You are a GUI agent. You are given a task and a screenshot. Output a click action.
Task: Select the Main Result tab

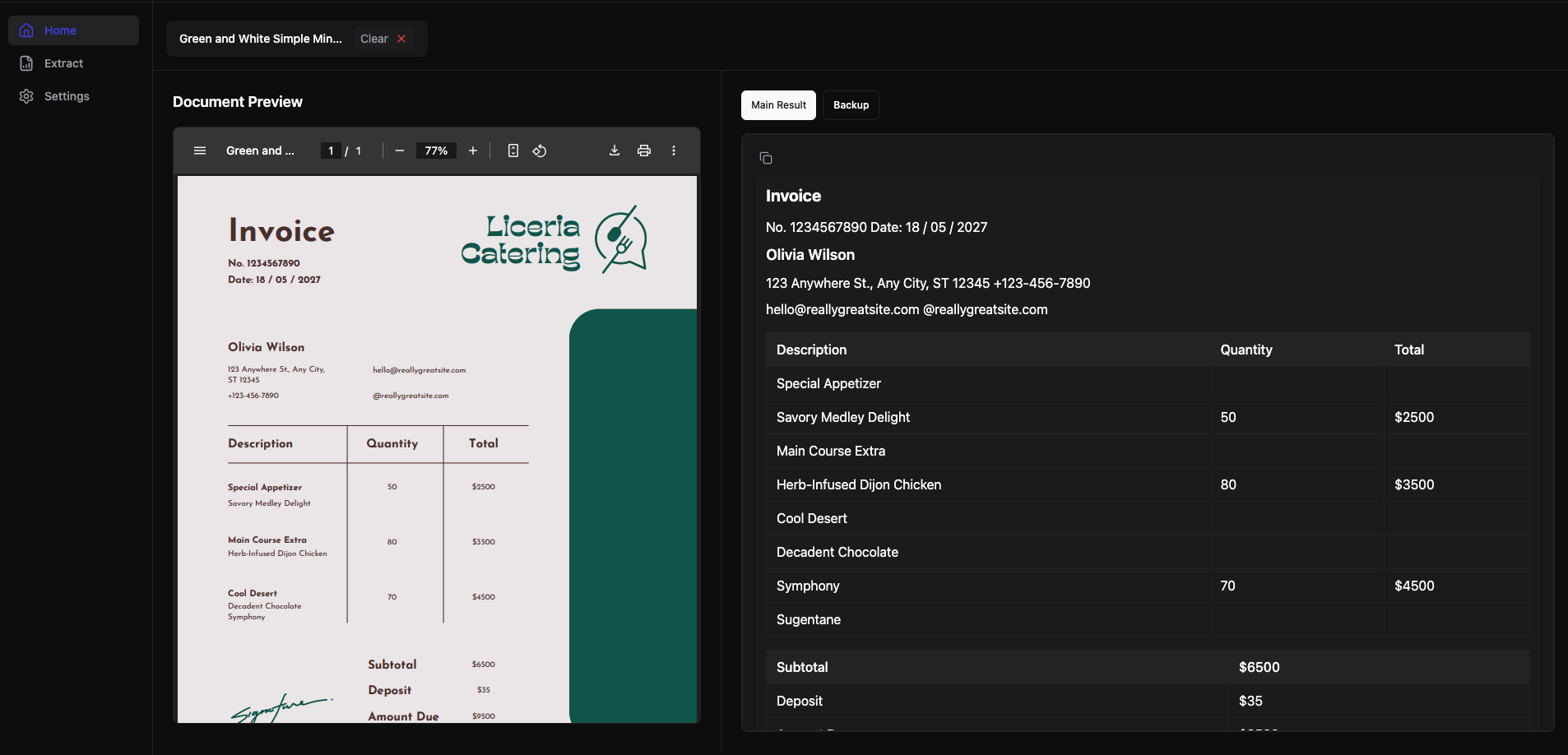coord(778,105)
